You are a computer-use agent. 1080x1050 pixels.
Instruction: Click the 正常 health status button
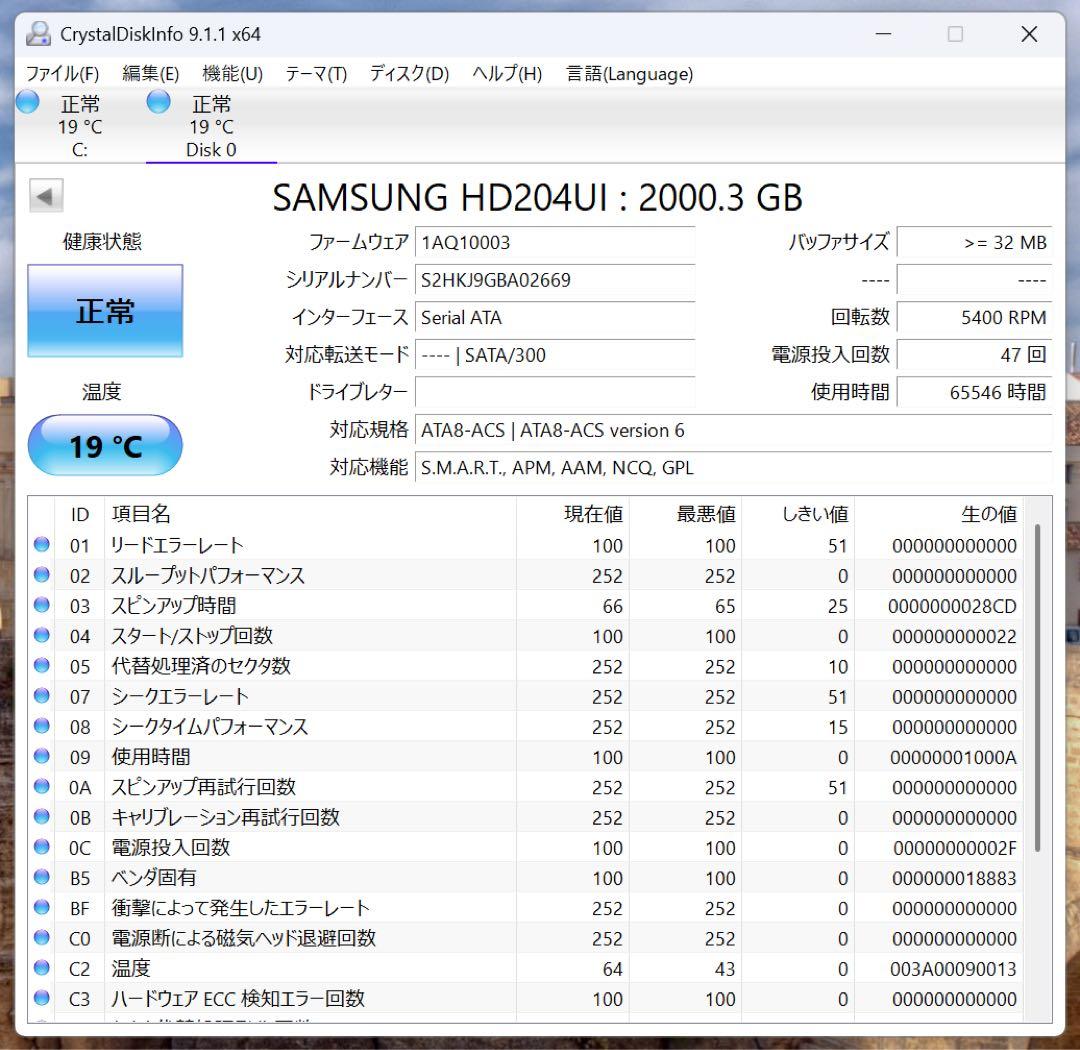(105, 311)
